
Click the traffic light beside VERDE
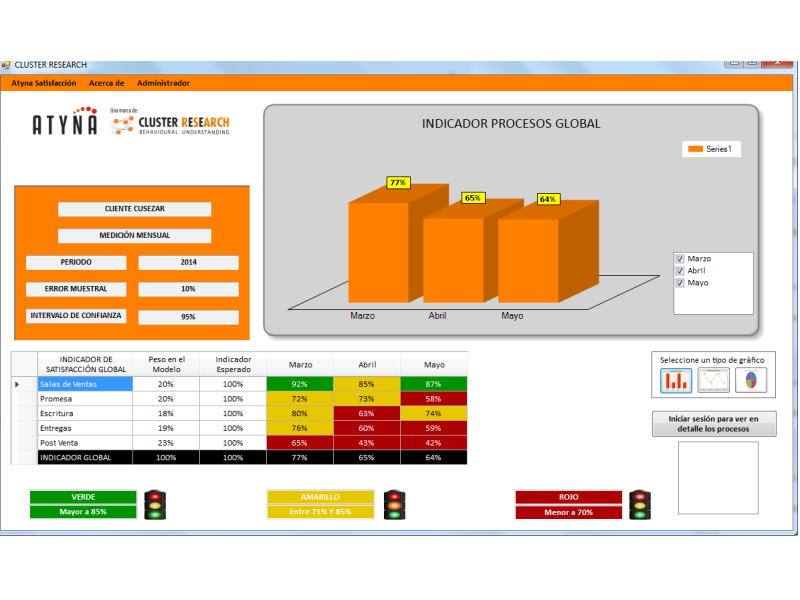click(154, 504)
